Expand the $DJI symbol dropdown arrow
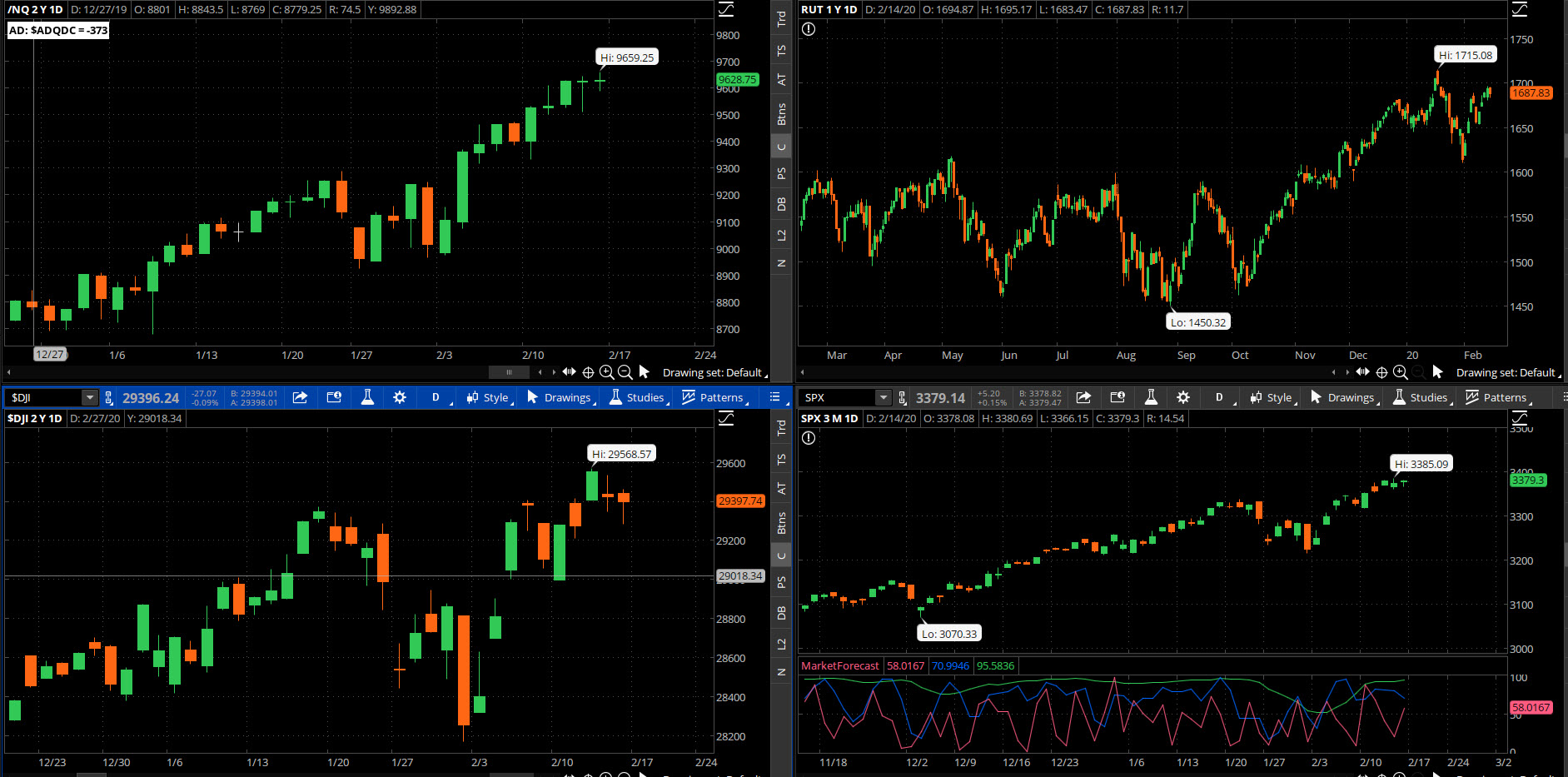 [x=89, y=398]
